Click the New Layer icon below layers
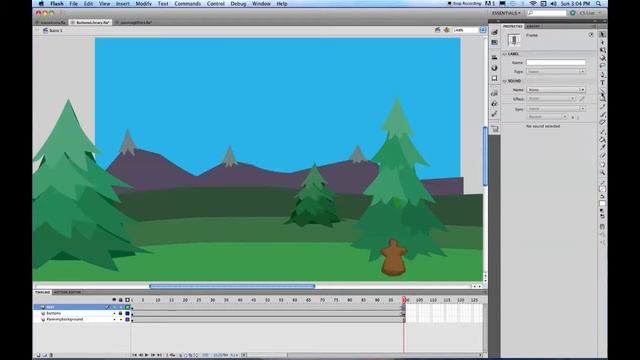Image resolution: width=640 pixels, height=360 pixels. [38, 355]
